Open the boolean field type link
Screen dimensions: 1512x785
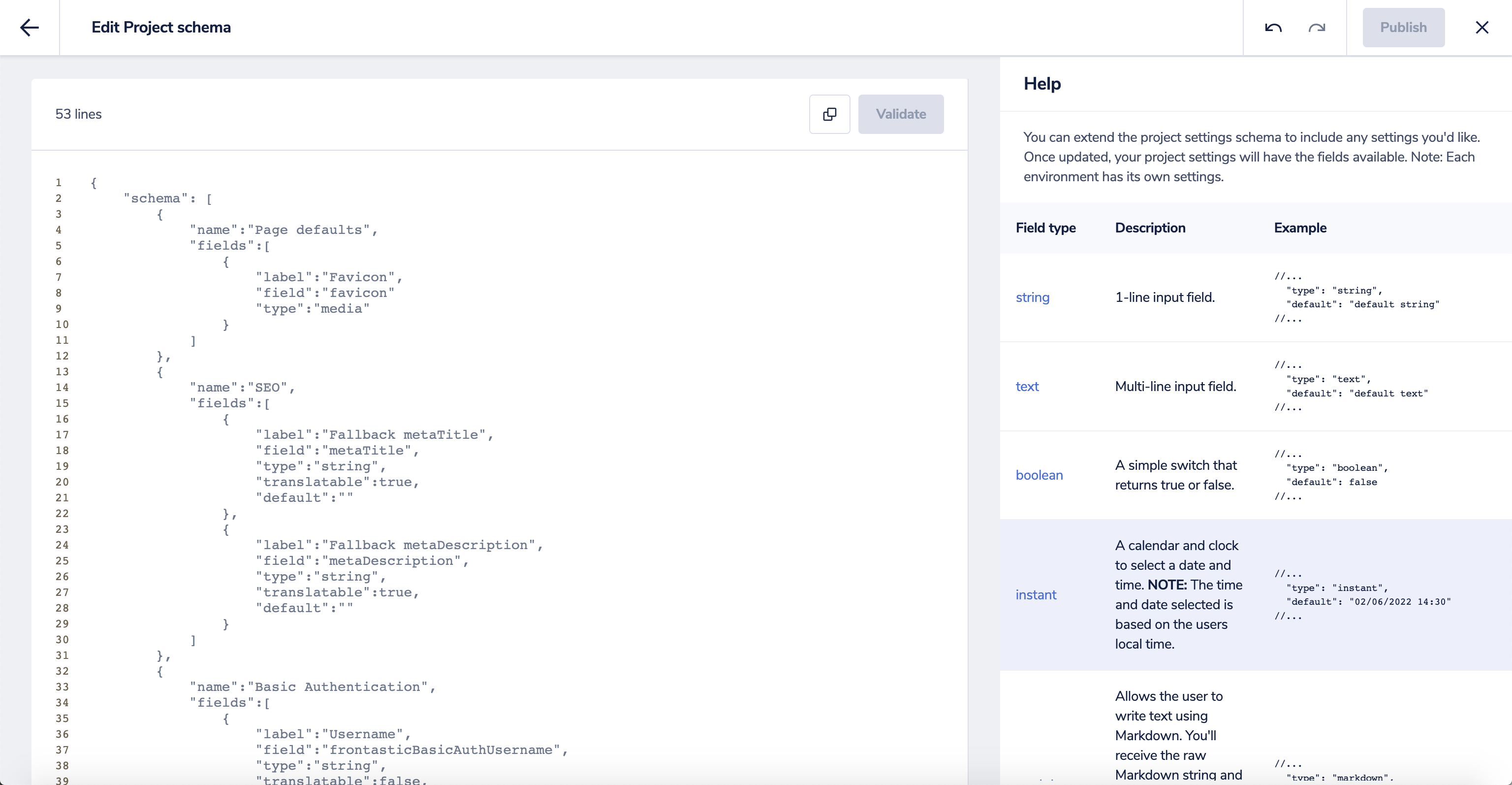[1039, 475]
